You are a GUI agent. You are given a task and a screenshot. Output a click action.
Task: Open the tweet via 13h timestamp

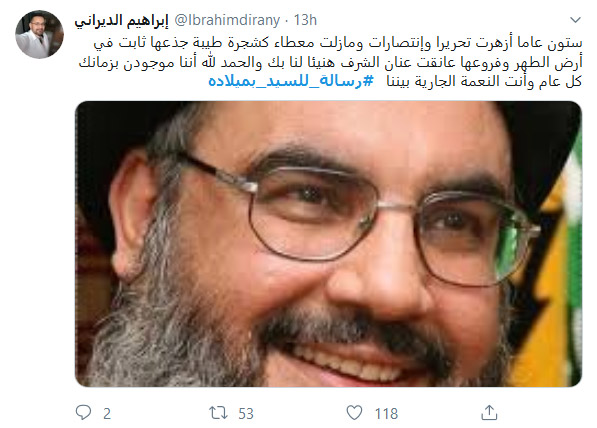[x=305, y=20]
